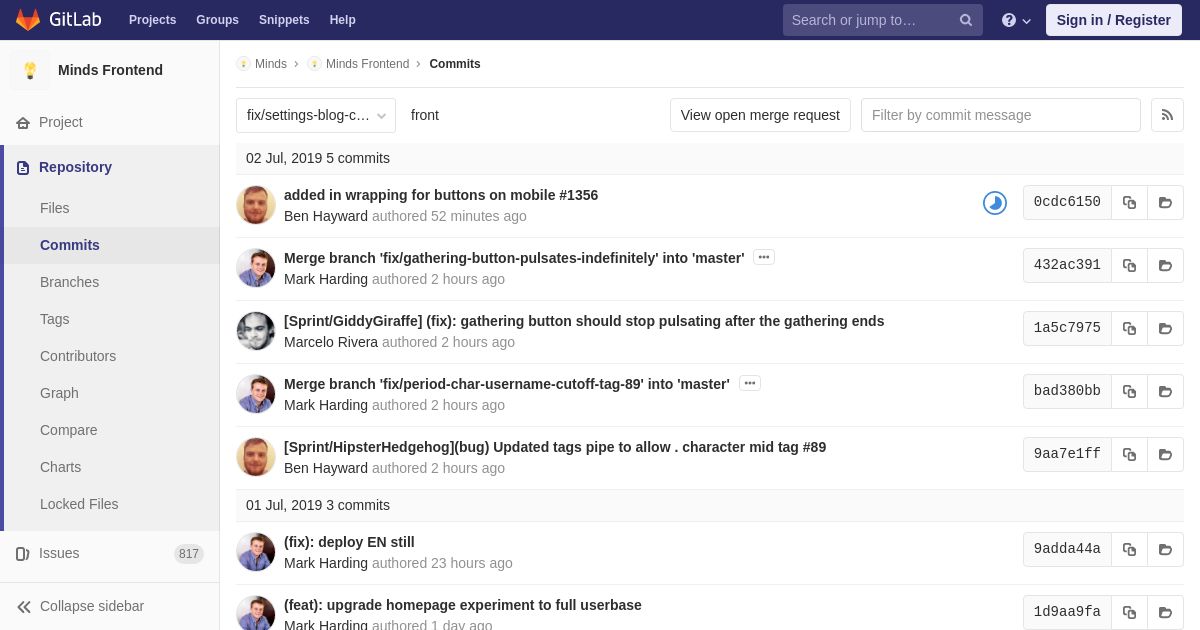
Task: Copy commit SHA bad380bb
Action: tap(1129, 391)
